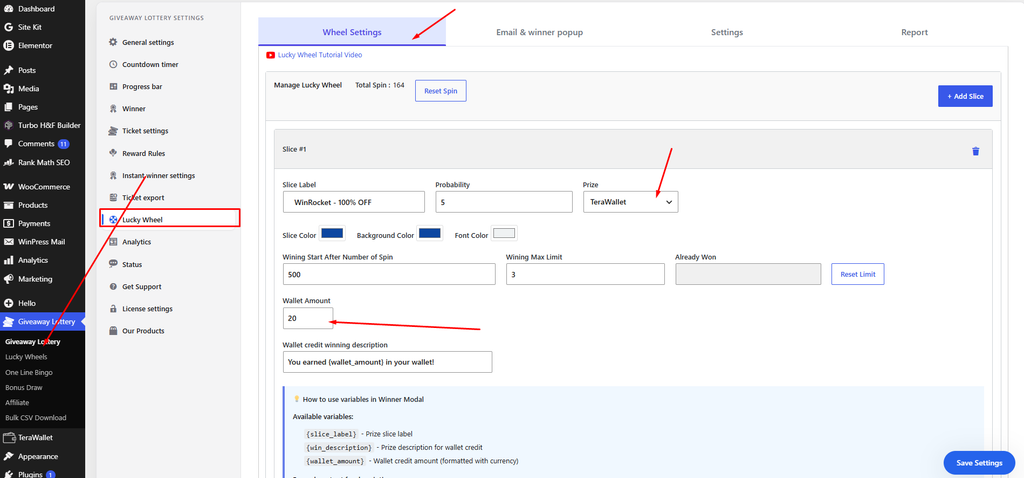Expand the Prize TeraWallet dropdown
This screenshot has height=478, width=1024.
(x=630, y=202)
